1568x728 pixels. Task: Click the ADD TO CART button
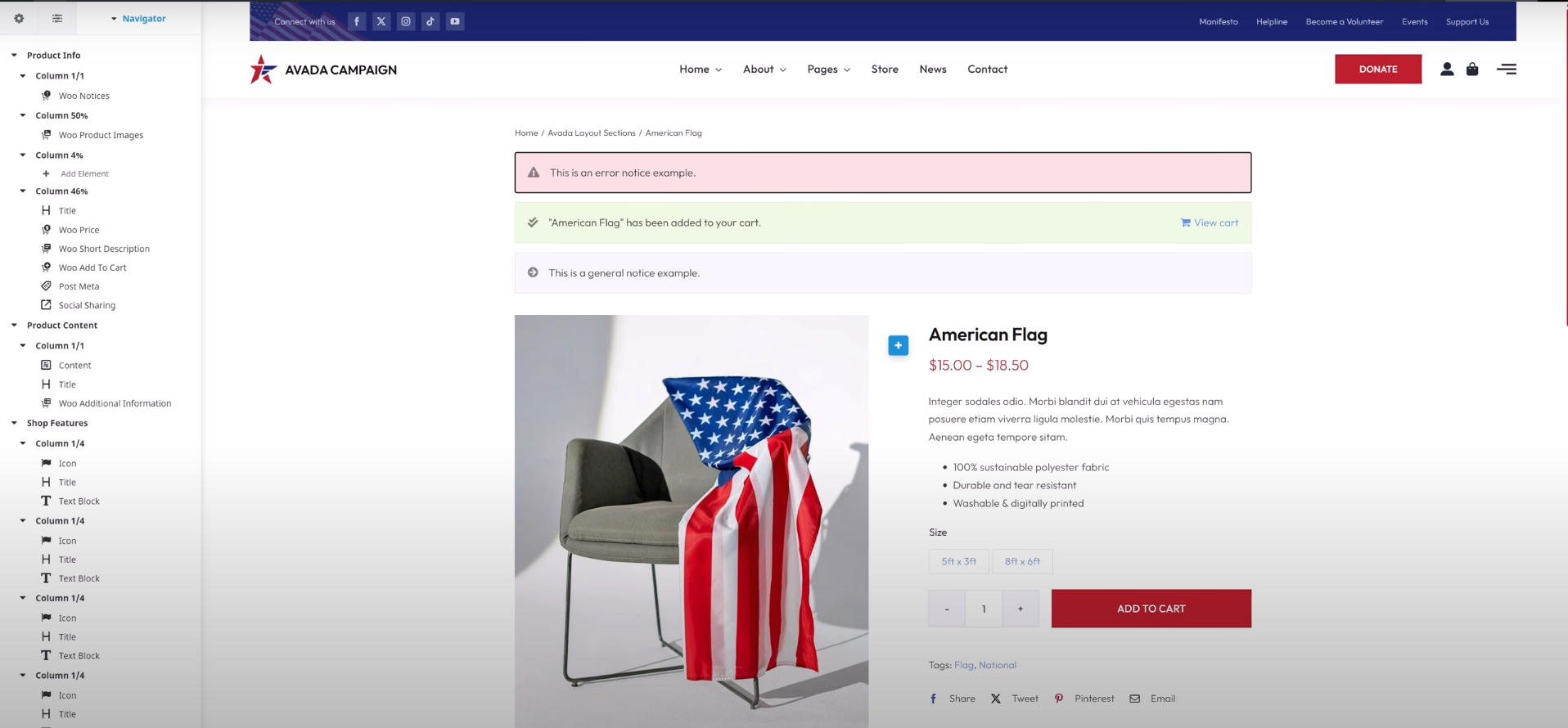pos(1151,609)
